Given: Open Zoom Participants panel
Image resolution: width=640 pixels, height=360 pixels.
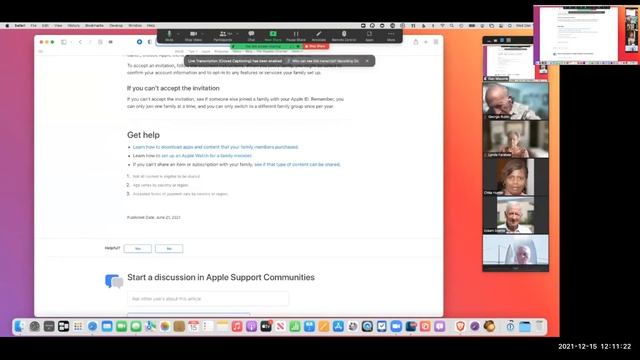Looking at the screenshot, I should click(223, 36).
